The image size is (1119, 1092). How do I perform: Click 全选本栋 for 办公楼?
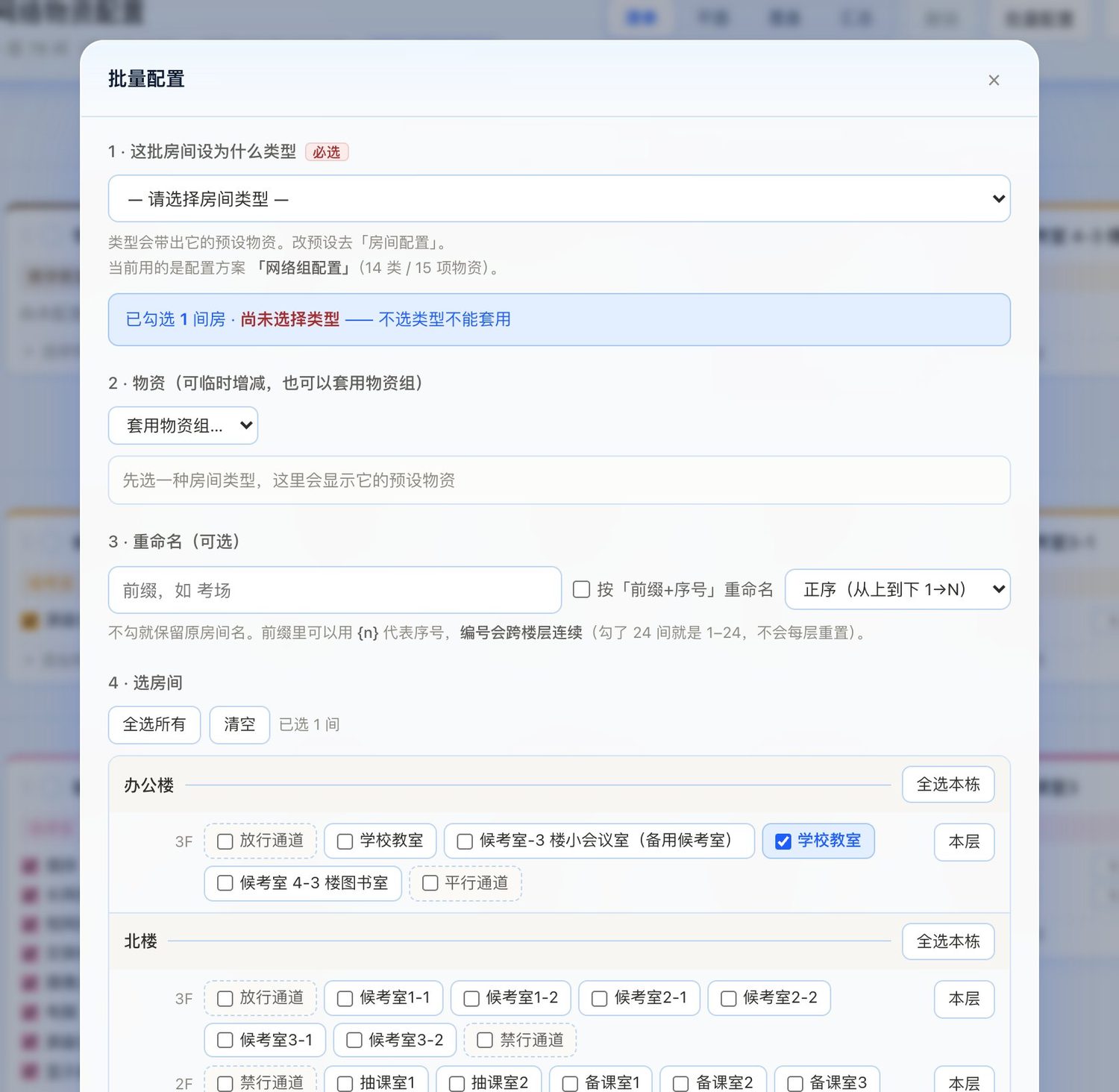948,785
